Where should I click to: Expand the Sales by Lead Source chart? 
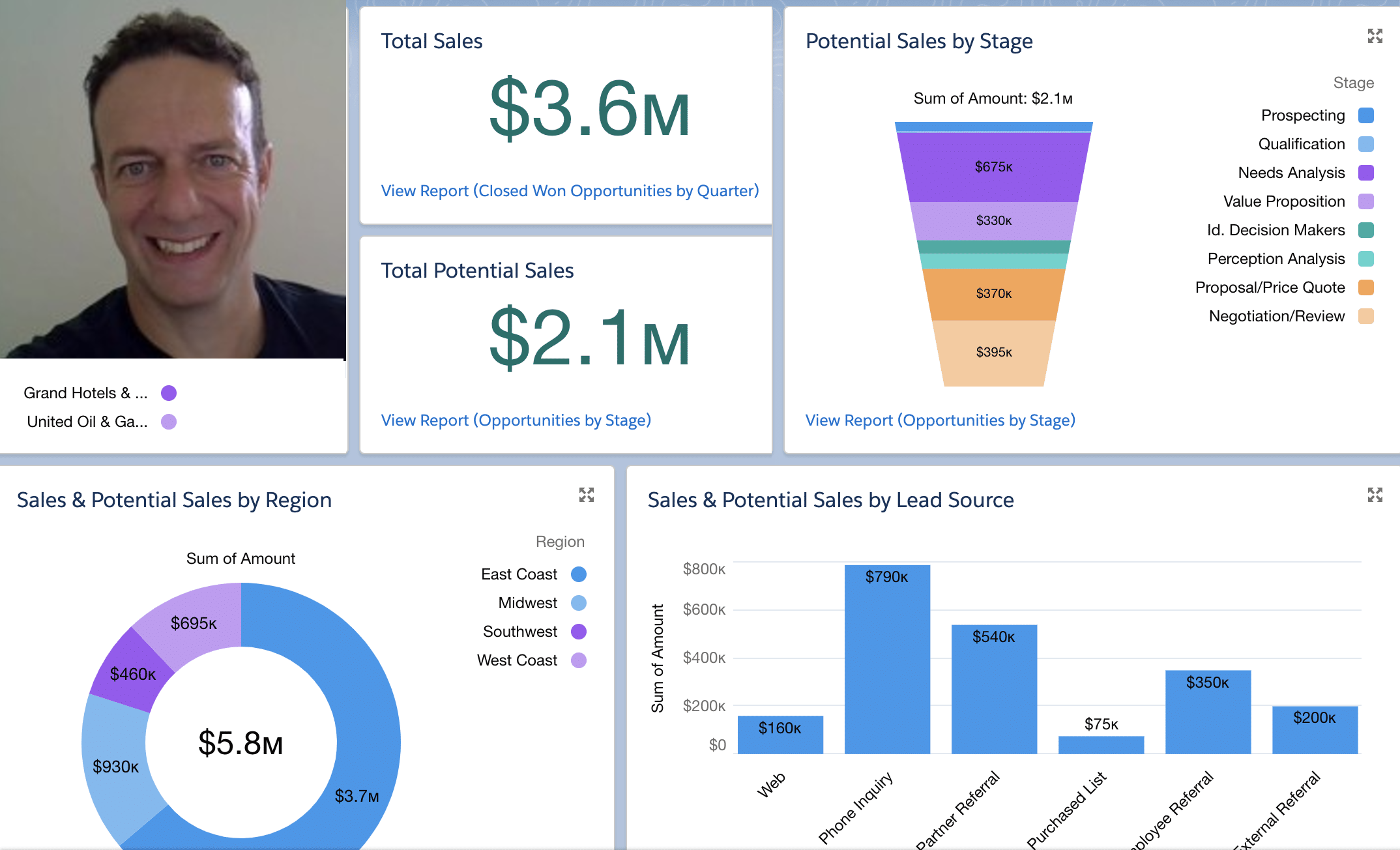(1375, 495)
